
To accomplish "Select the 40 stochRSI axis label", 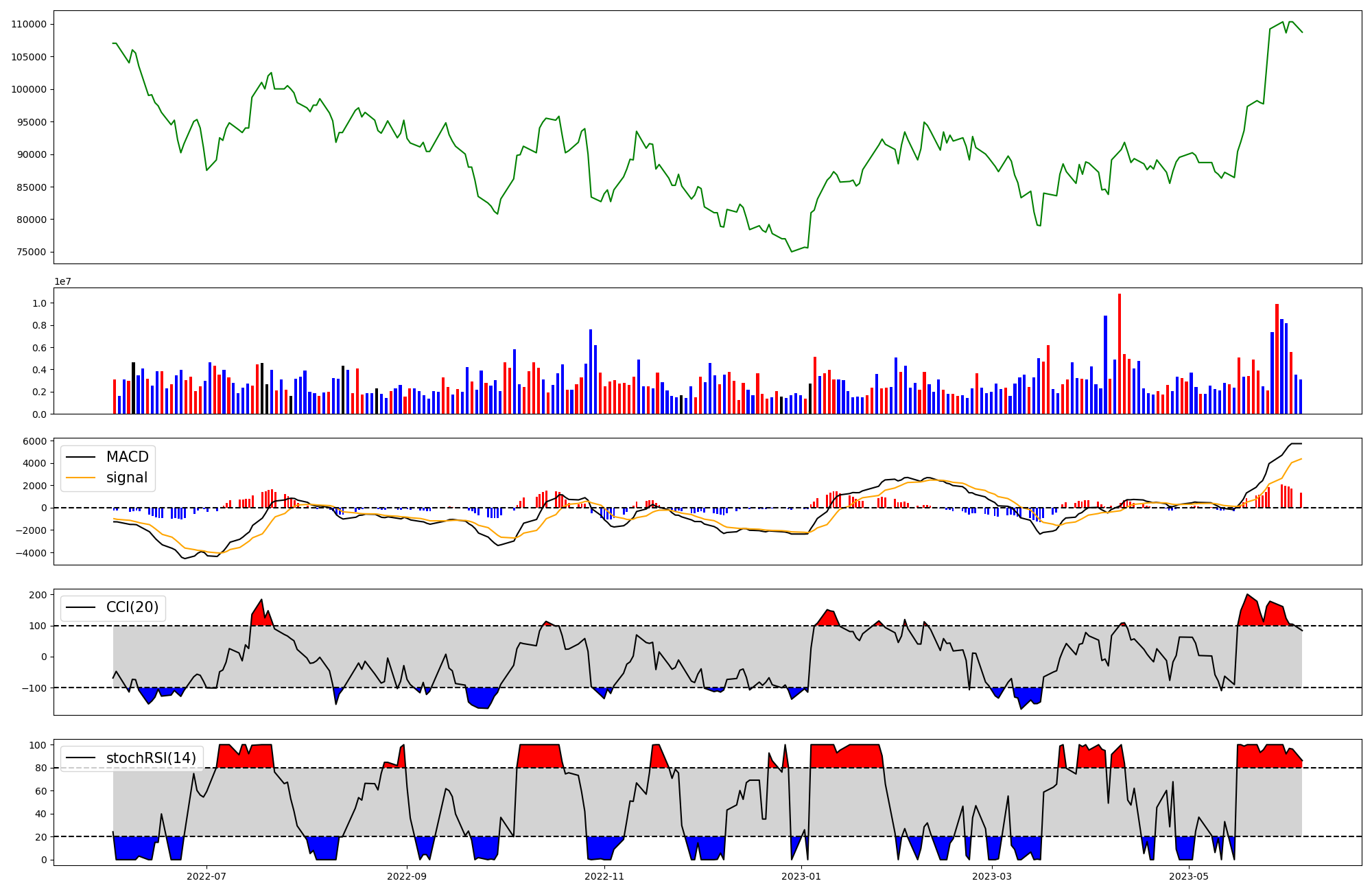I will pyautogui.click(x=41, y=814).
